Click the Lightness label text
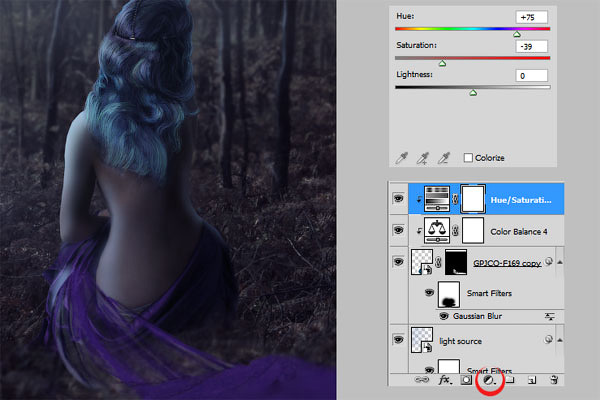The height and width of the screenshot is (400, 600). point(414,74)
